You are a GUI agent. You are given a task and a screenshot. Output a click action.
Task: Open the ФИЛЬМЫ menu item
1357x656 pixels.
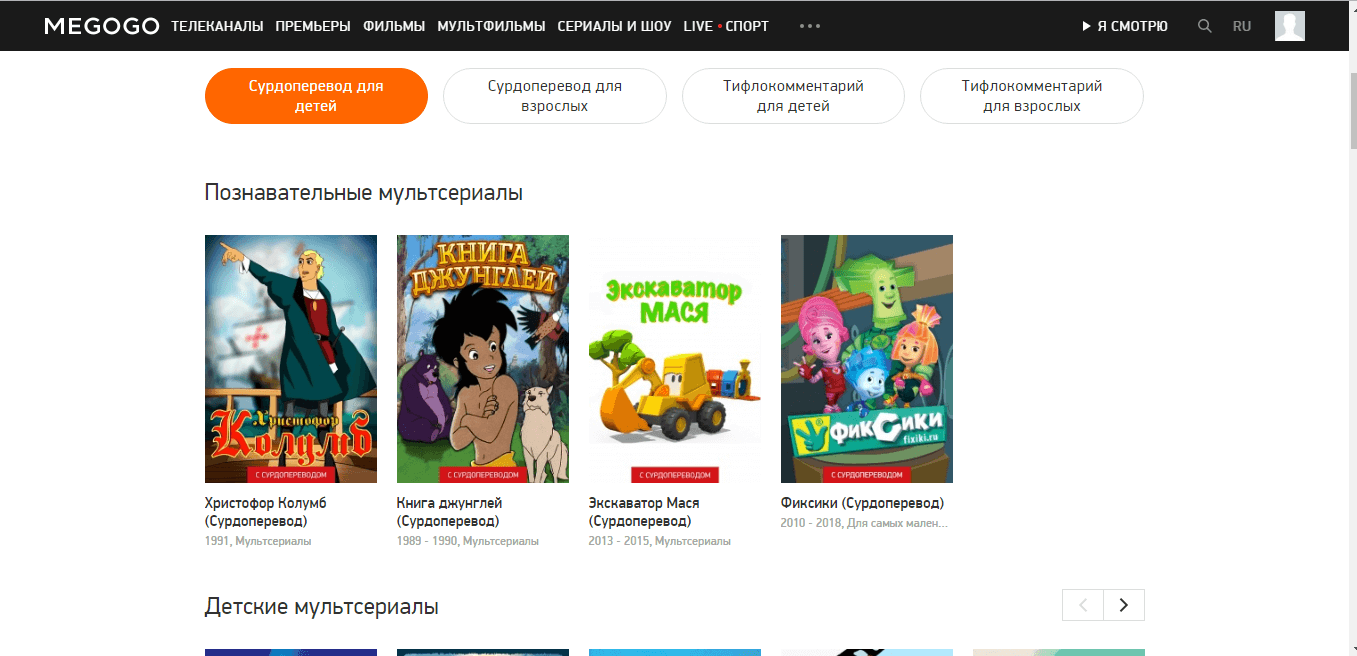[394, 26]
